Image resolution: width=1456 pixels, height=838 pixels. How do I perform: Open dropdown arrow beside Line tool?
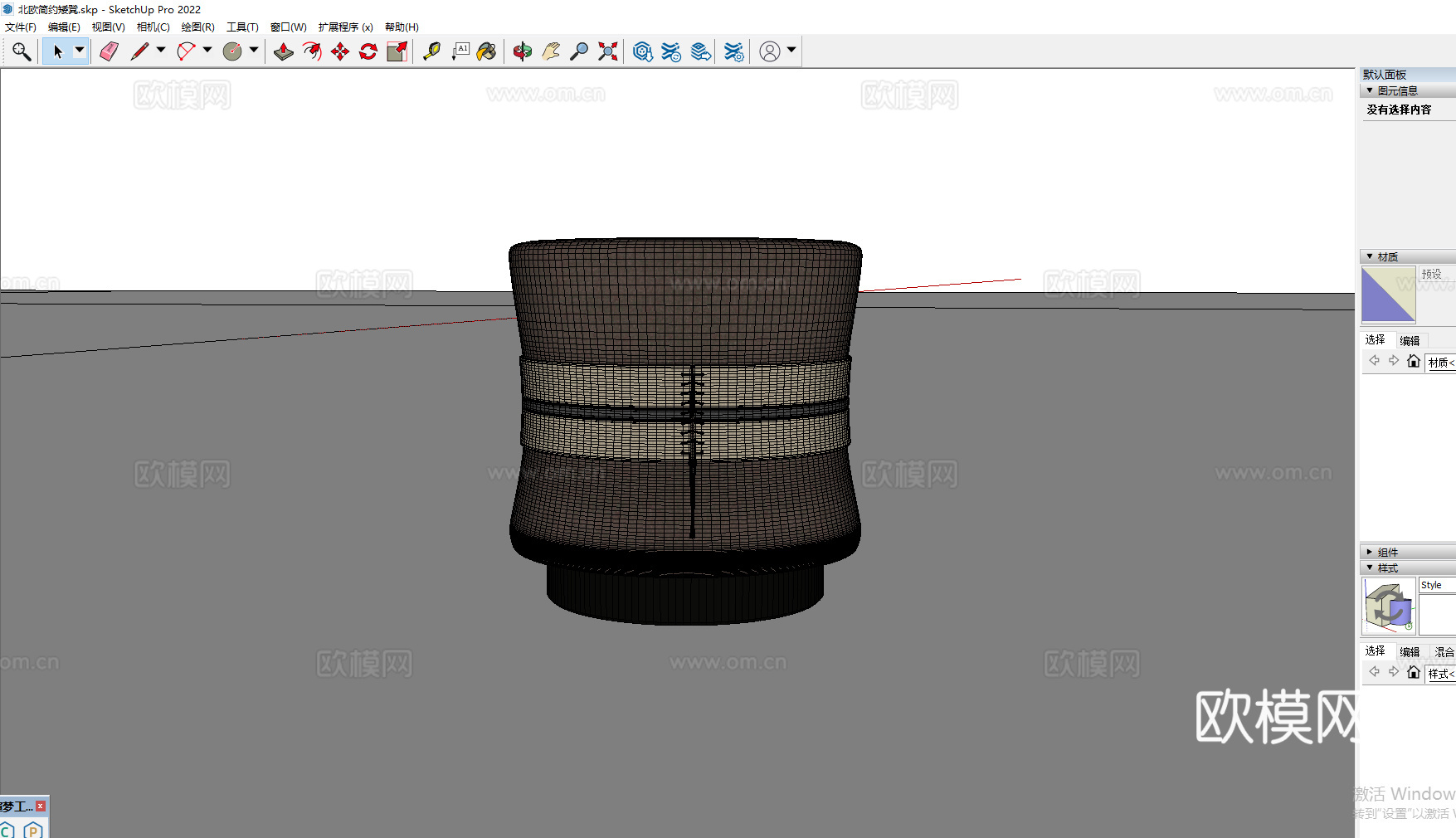[161, 51]
